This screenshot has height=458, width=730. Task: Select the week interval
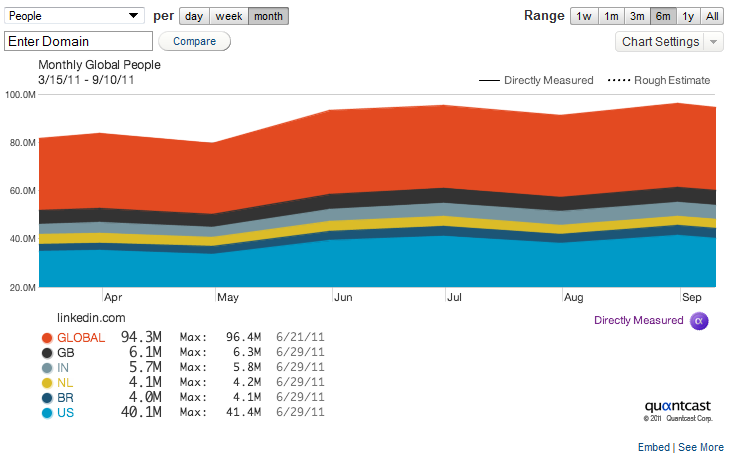coord(229,16)
